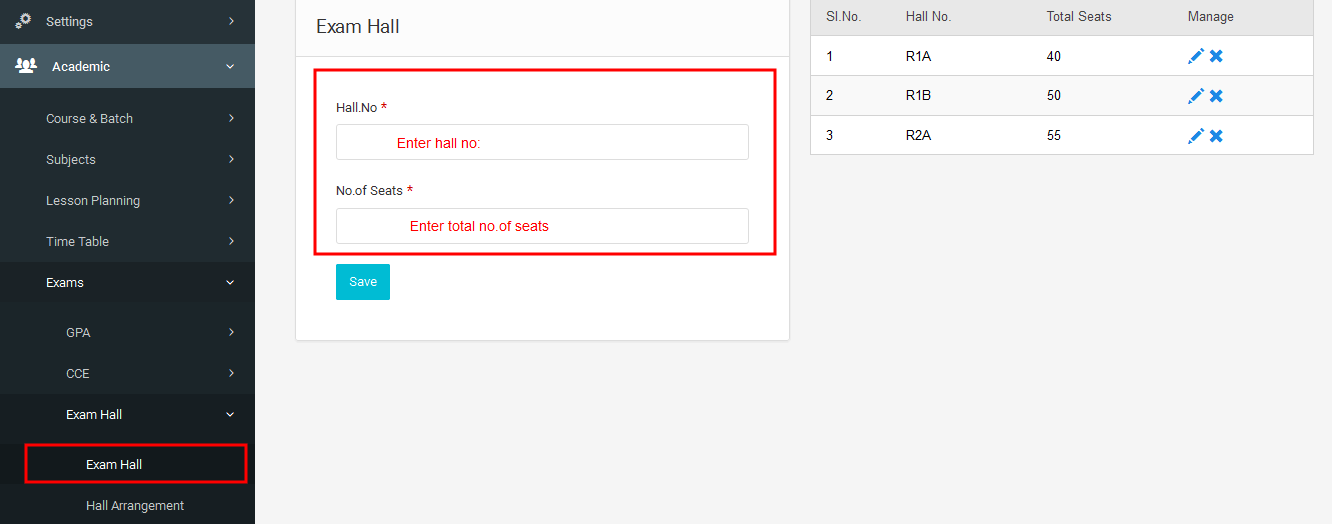Focus the Hall.No input field
Image resolution: width=1332 pixels, height=524 pixels.
point(542,142)
